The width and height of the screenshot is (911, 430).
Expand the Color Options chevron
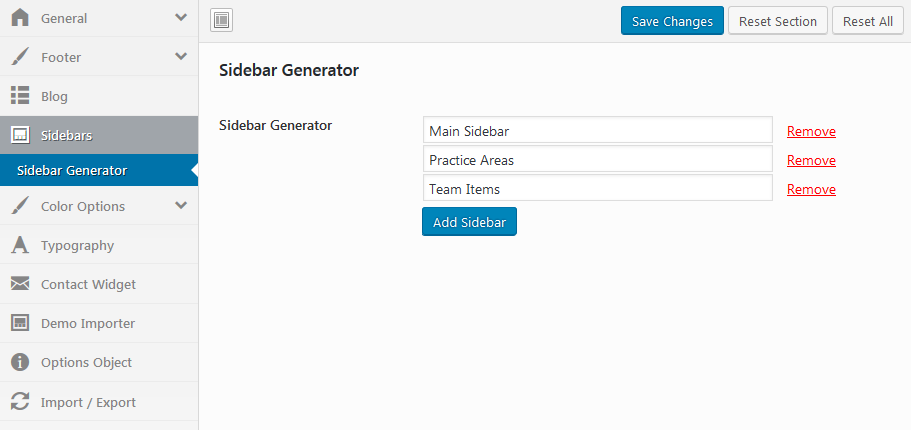click(181, 206)
